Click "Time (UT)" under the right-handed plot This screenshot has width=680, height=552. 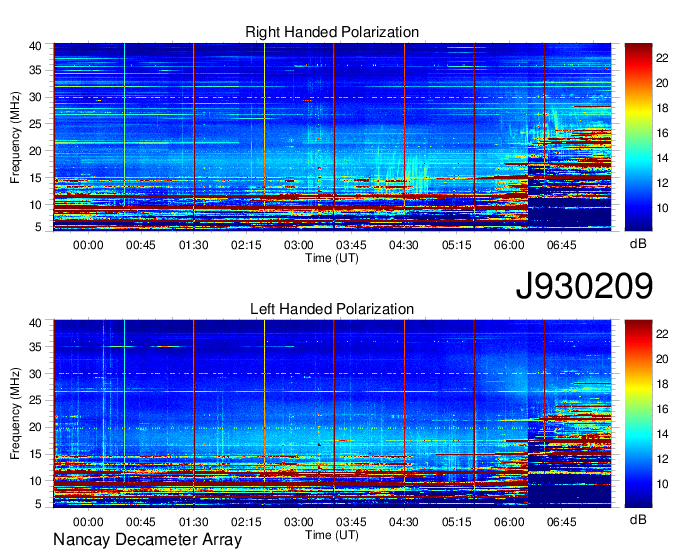point(332,258)
